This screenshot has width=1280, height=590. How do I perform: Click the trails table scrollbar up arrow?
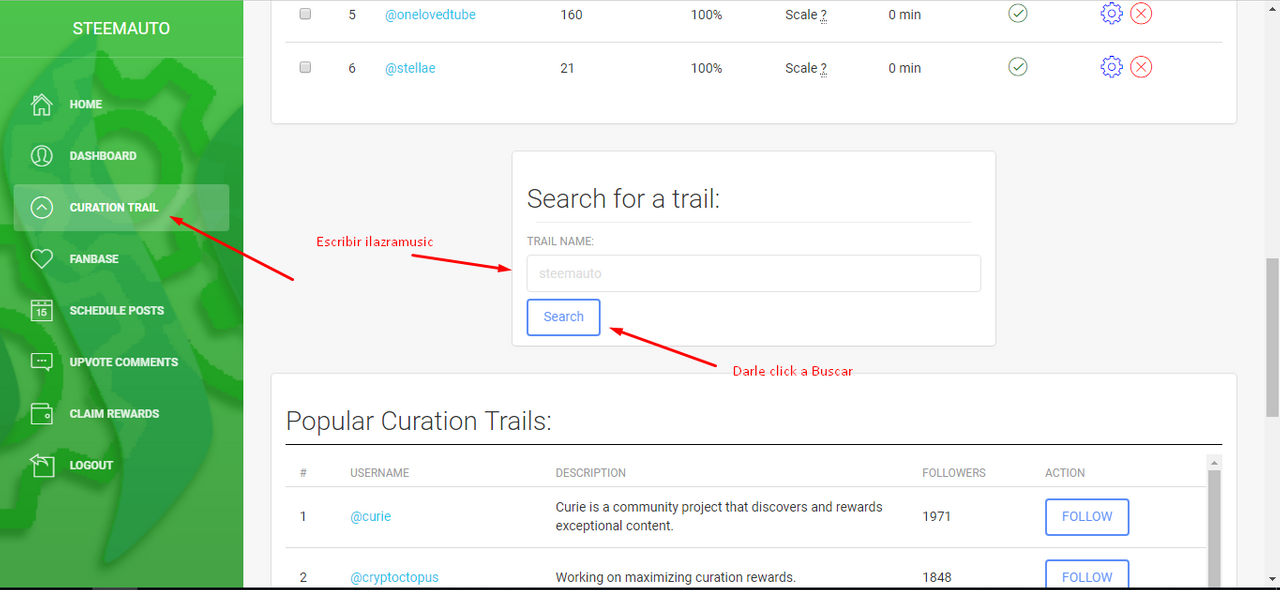pyautogui.click(x=1215, y=463)
